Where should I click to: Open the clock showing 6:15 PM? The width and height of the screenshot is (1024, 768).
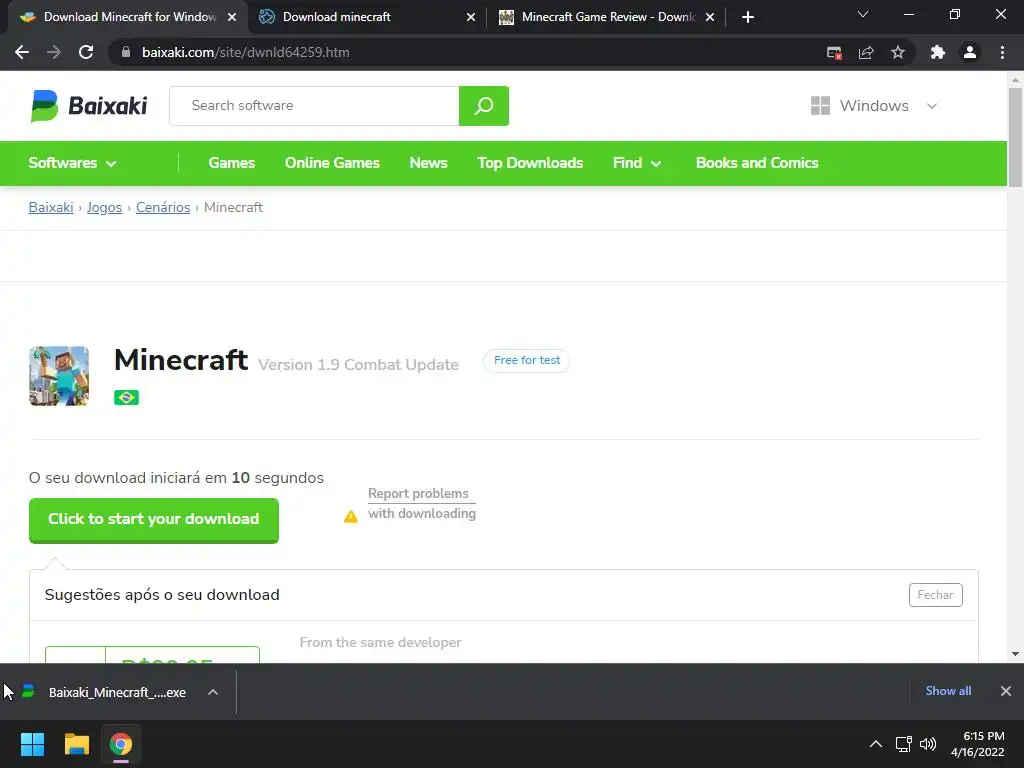(978, 744)
